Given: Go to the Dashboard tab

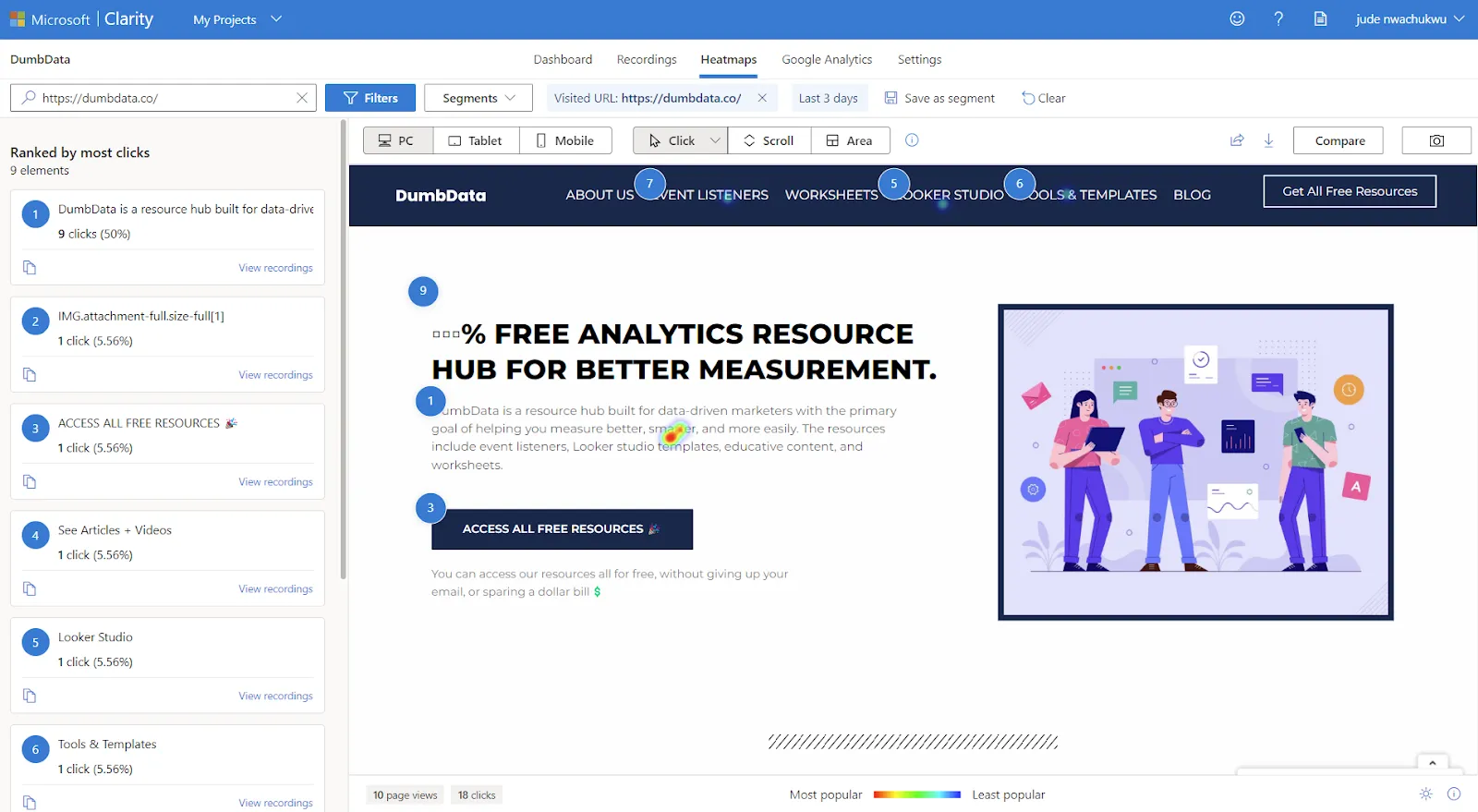Looking at the screenshot, I should click(x=563, y=59).
